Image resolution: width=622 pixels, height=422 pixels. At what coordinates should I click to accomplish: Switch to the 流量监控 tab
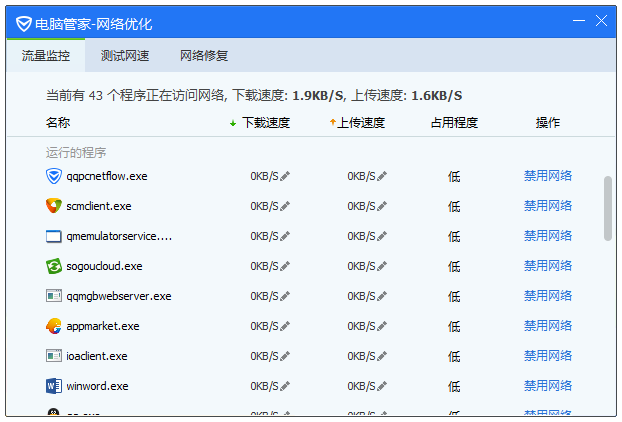46,56
